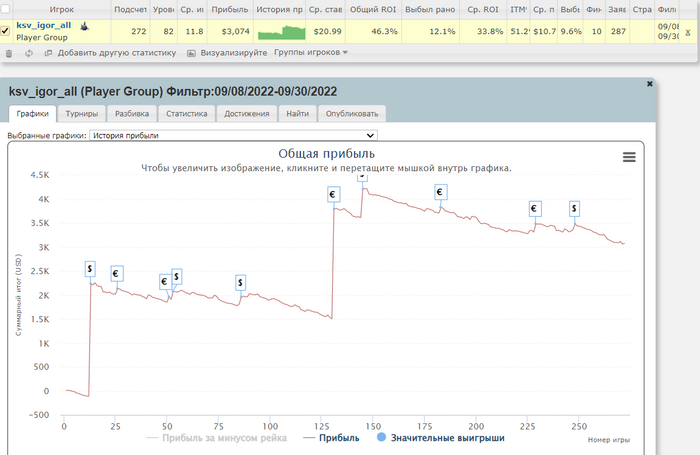The image size is (700, 455).
Task: Sort by the Выбыл рано column header
Action: click(430, 9)
